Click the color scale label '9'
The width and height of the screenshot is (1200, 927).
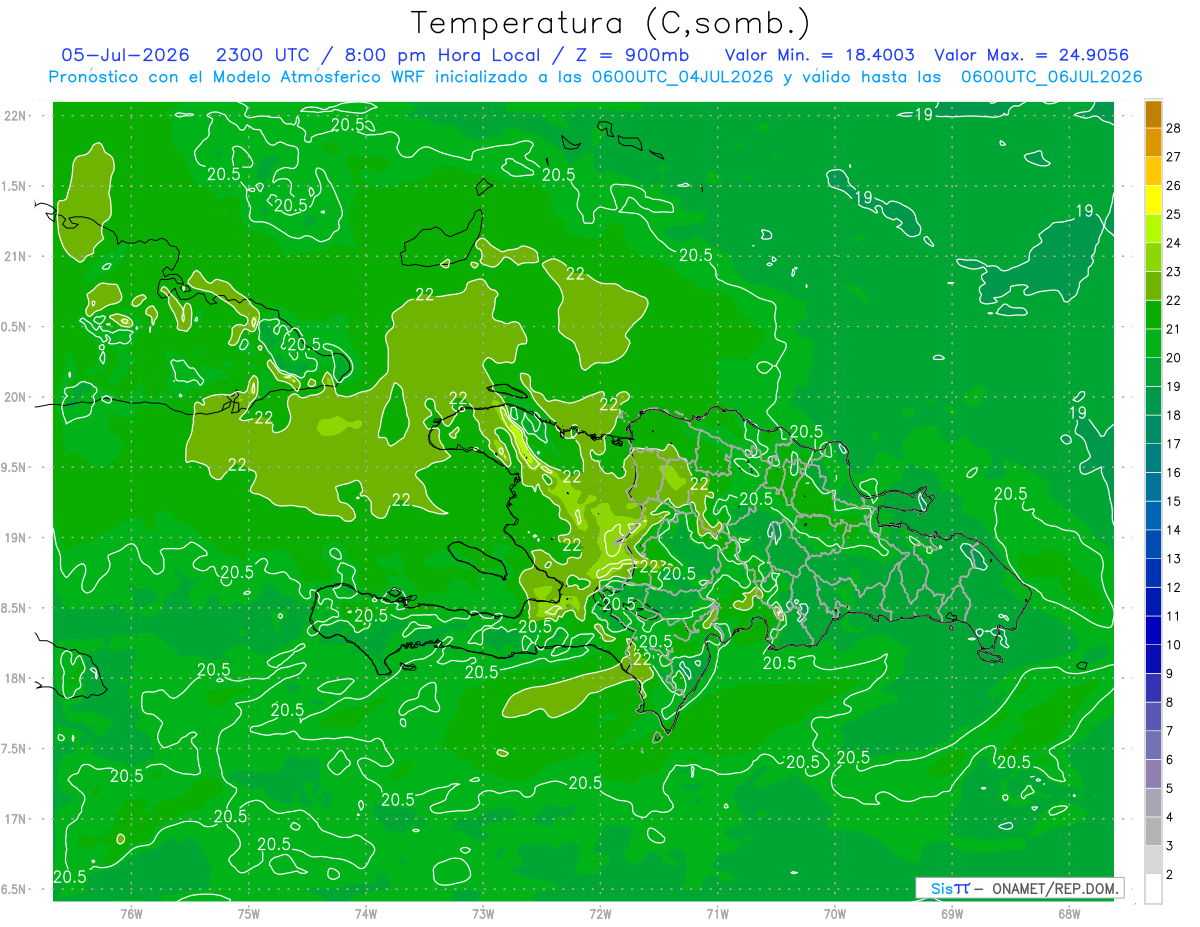1169,674
